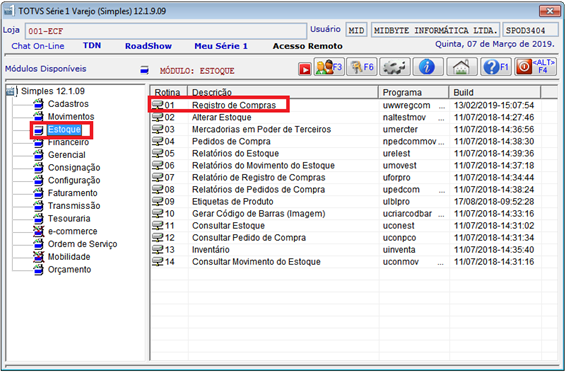Select the Tesouraria module
The width and height of the screenshot is (566, 373).
[69, 219]
